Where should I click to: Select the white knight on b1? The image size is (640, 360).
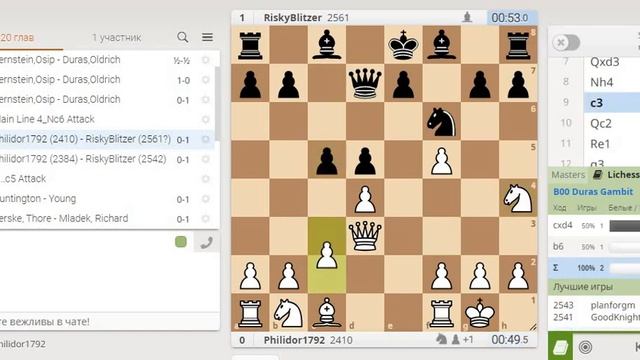[x=289, y=313]
